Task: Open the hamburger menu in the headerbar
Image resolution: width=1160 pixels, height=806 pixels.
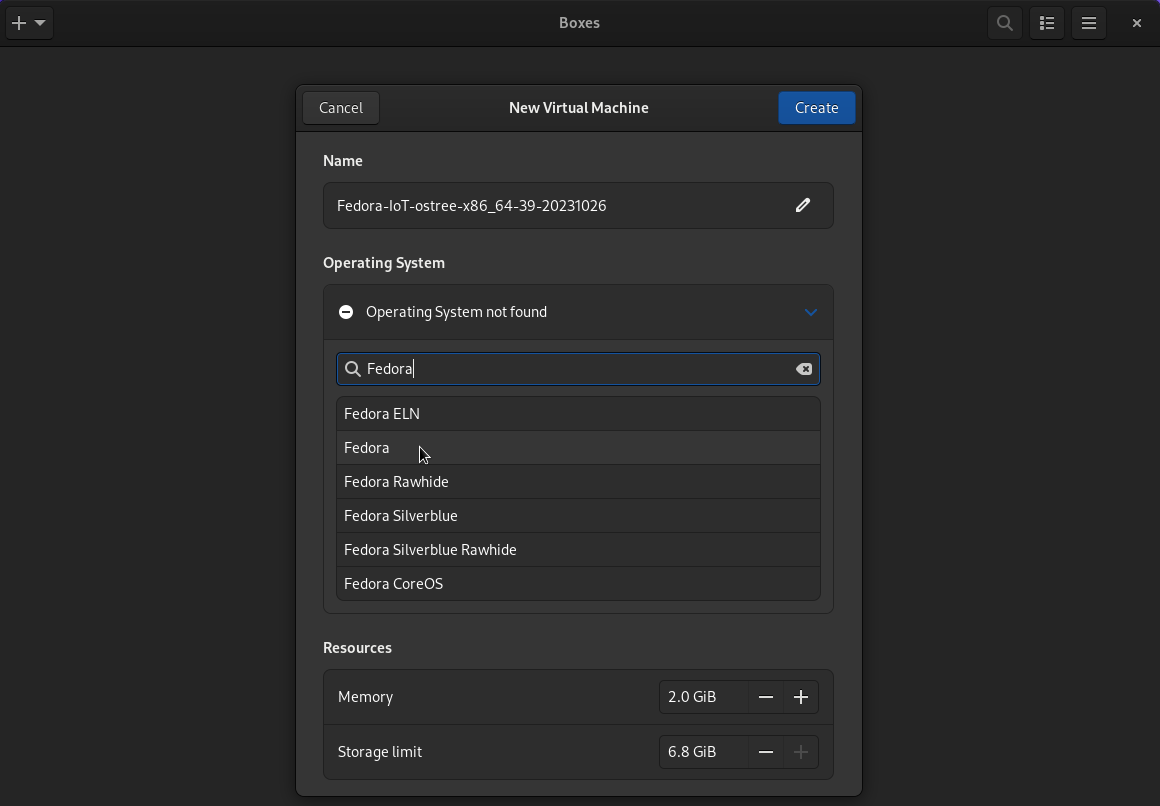Action: tap(1089, 22)
